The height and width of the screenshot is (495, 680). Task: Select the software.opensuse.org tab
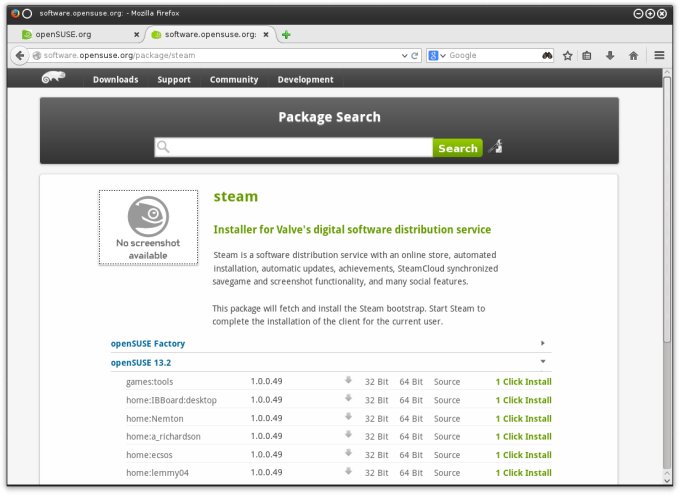[x=211, y=34]
